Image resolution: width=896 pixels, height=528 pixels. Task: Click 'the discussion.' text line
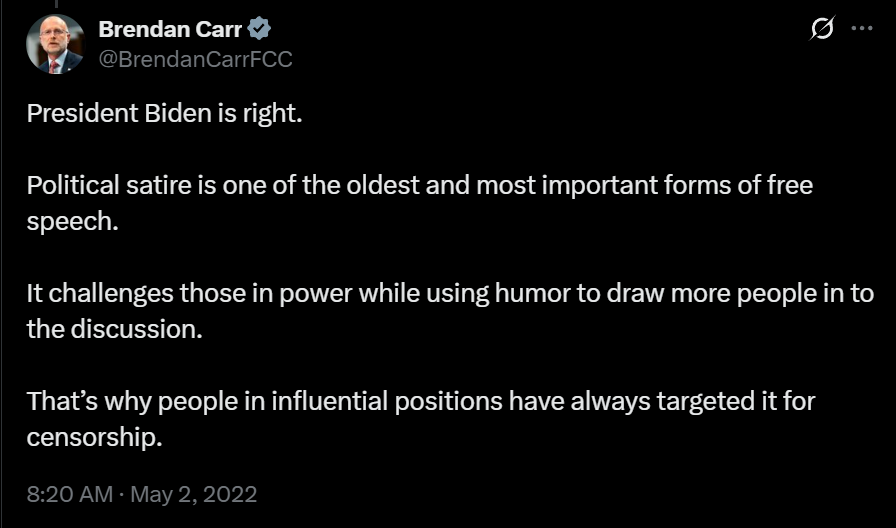(x=114, y=329)
